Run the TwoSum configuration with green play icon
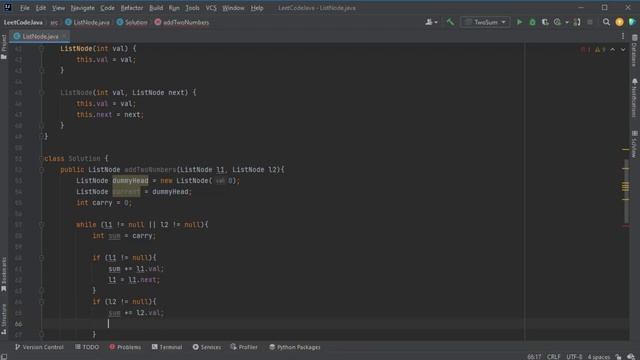Image resolution: width=640 pixels, height=360 pixels. [x=519, y=22]
